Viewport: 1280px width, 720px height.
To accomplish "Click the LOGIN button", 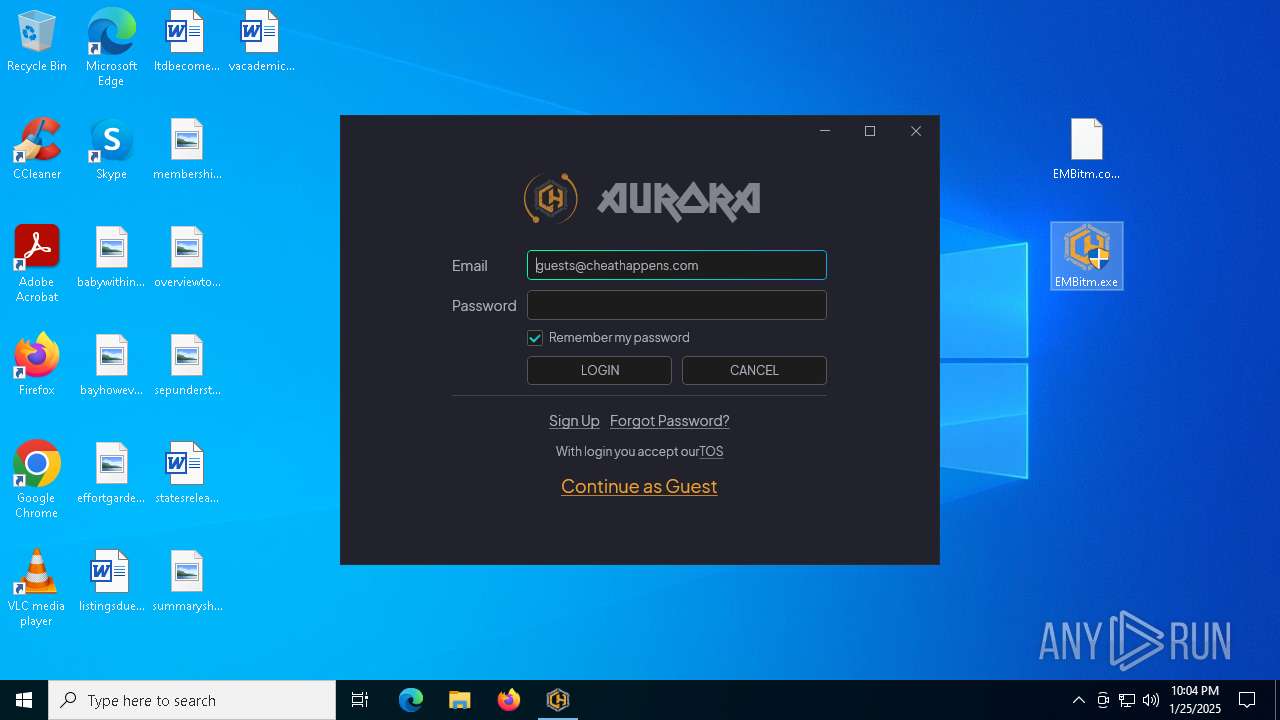I will tap(599, 370).
